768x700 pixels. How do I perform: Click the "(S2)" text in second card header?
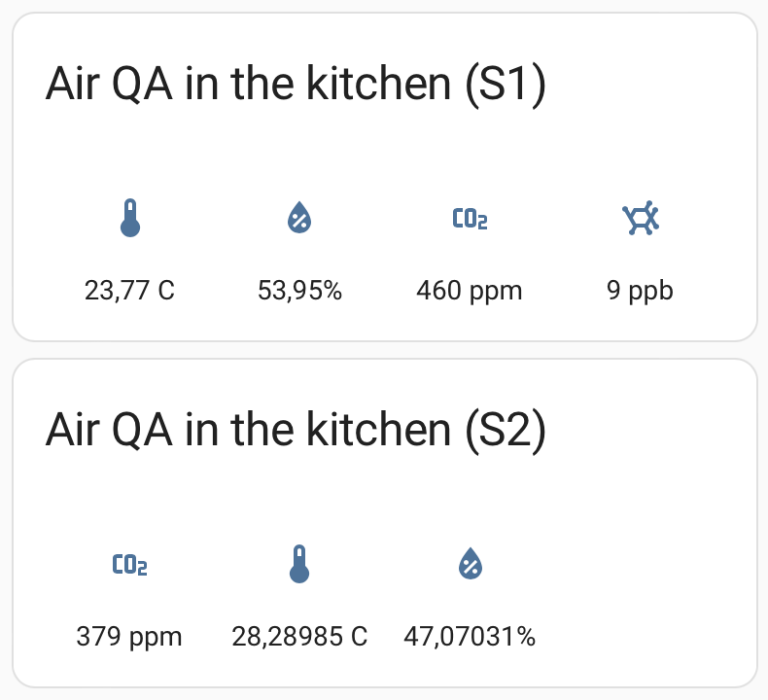pyautogui.click(x=505, y=432)
